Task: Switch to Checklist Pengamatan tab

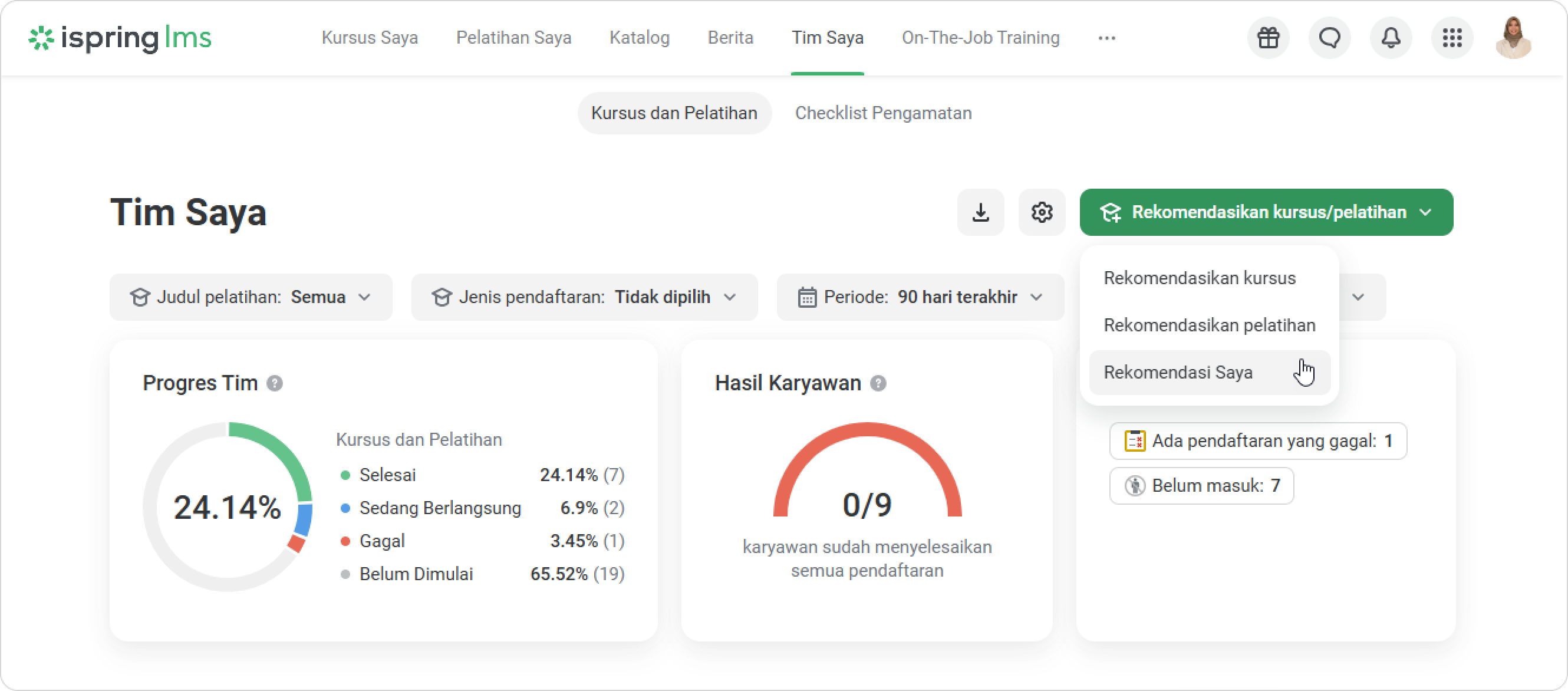Action: click(882, 113)
